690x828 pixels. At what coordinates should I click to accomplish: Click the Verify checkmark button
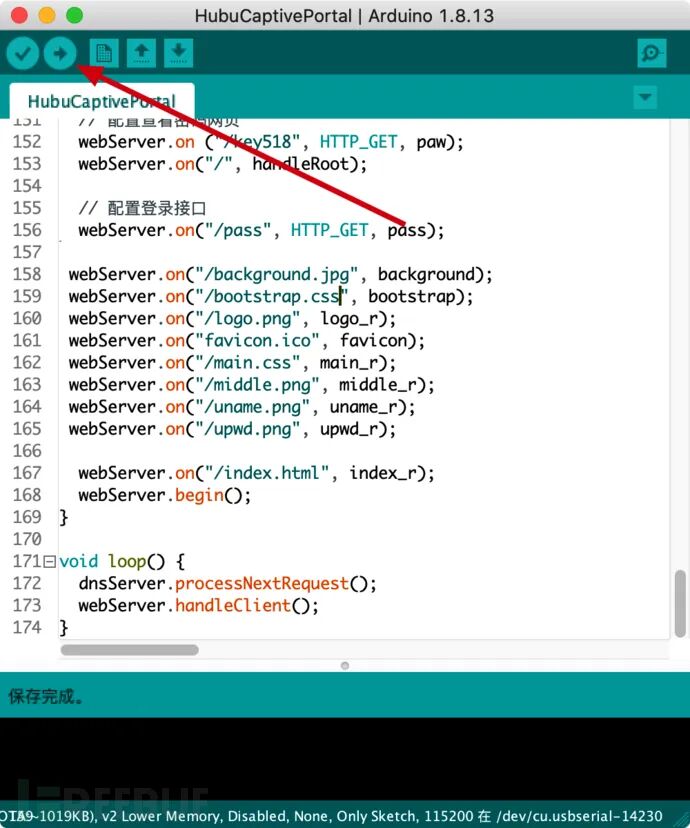(x=23, y=53)
